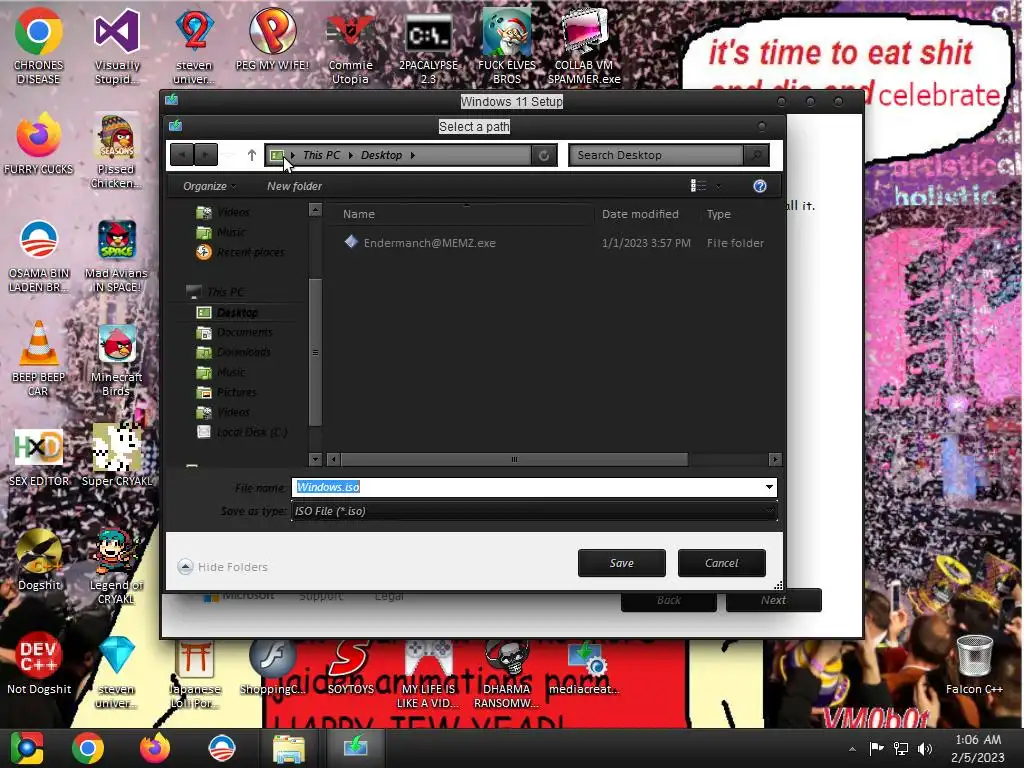Select Documents in the navigation tree

click(244, 332)
